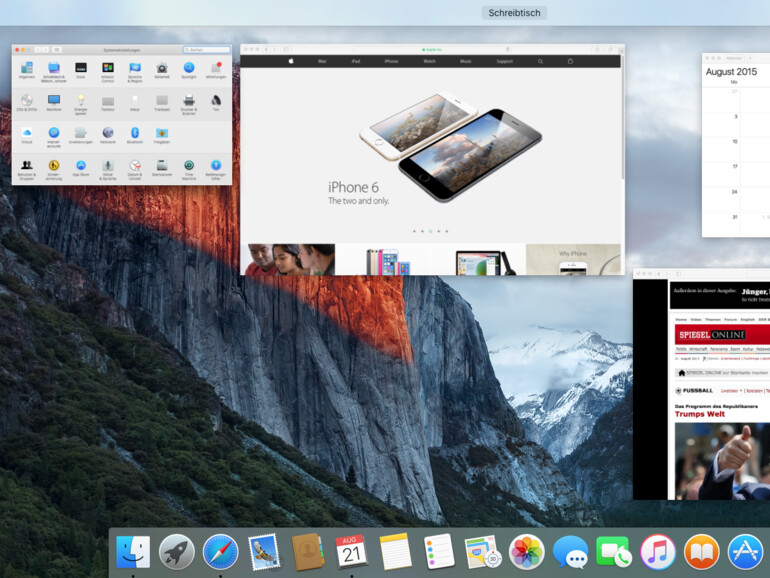Open Schreibtisch & Bildschirmschoner preferences pane

[54, 71]
